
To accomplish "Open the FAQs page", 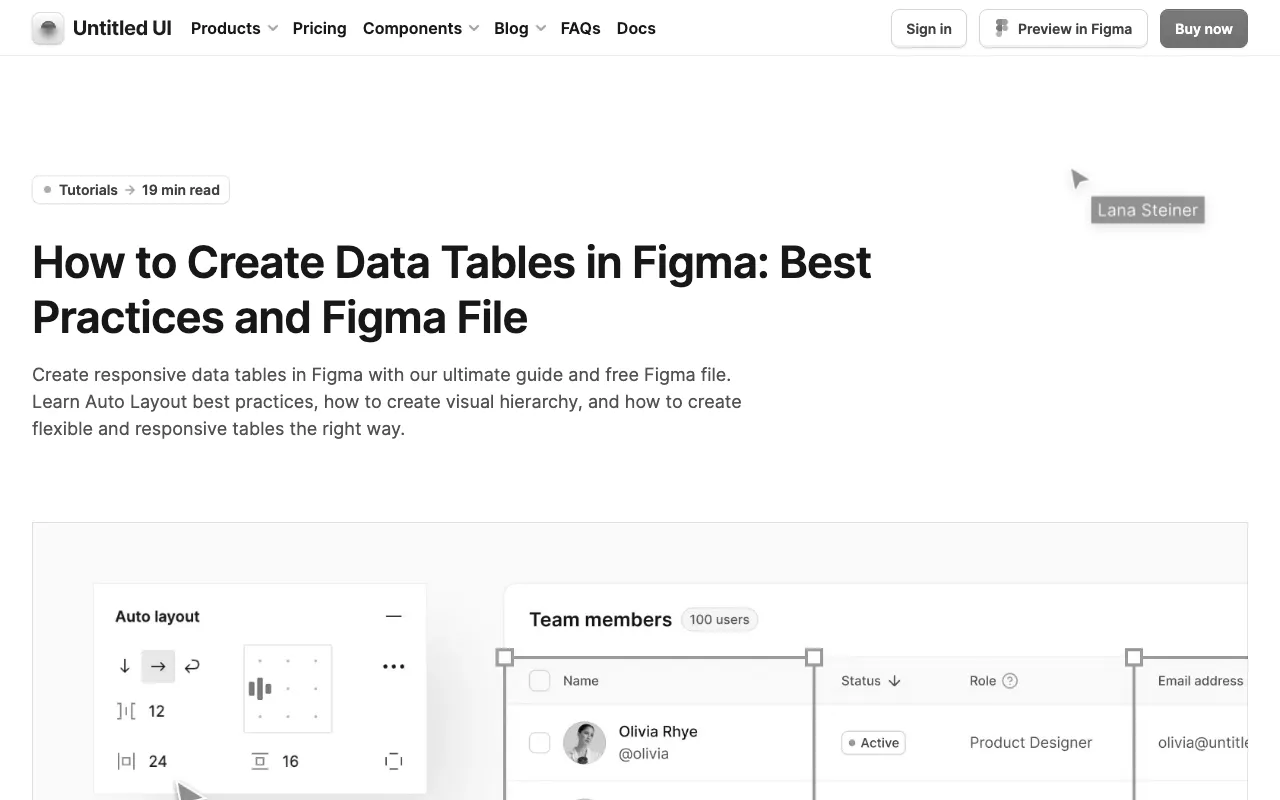I will click(x=580, y=28).
